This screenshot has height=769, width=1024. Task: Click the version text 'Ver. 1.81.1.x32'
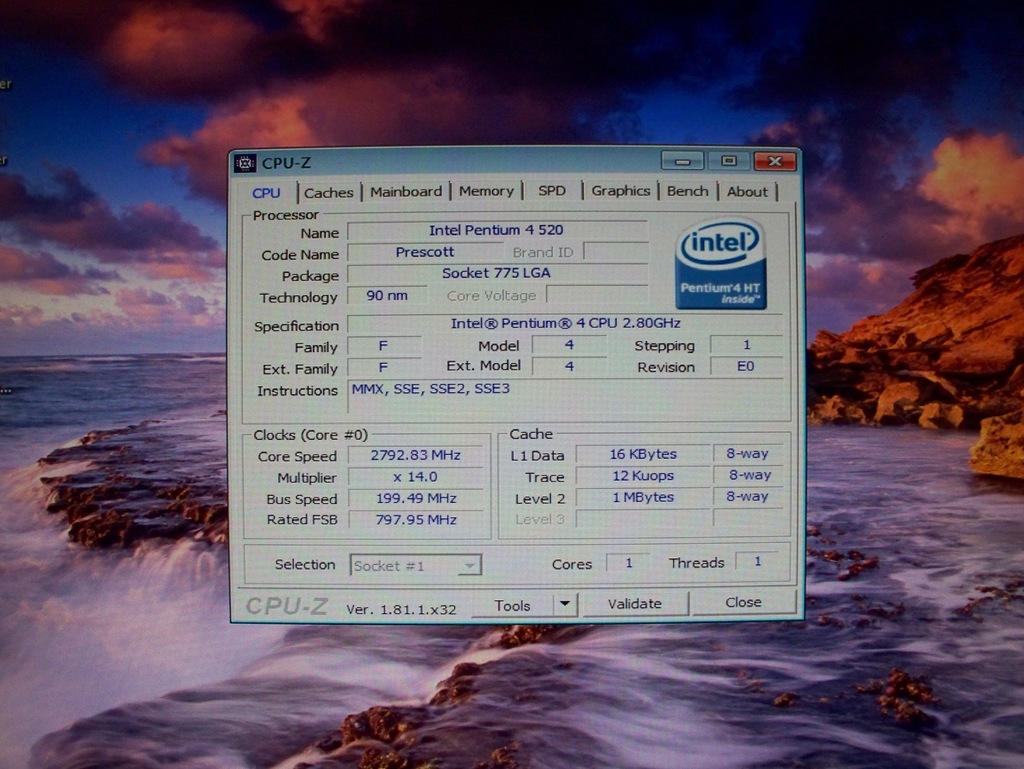401,610
